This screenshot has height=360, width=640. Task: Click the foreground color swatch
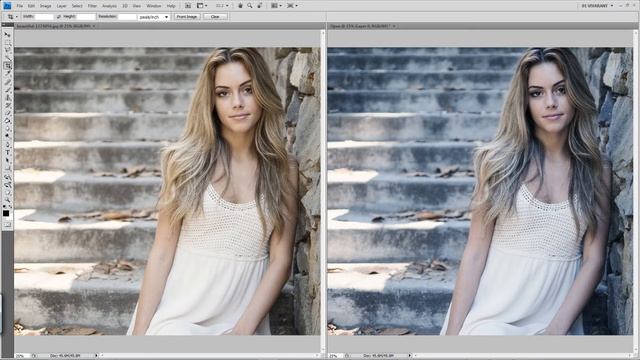click(6, 213)
